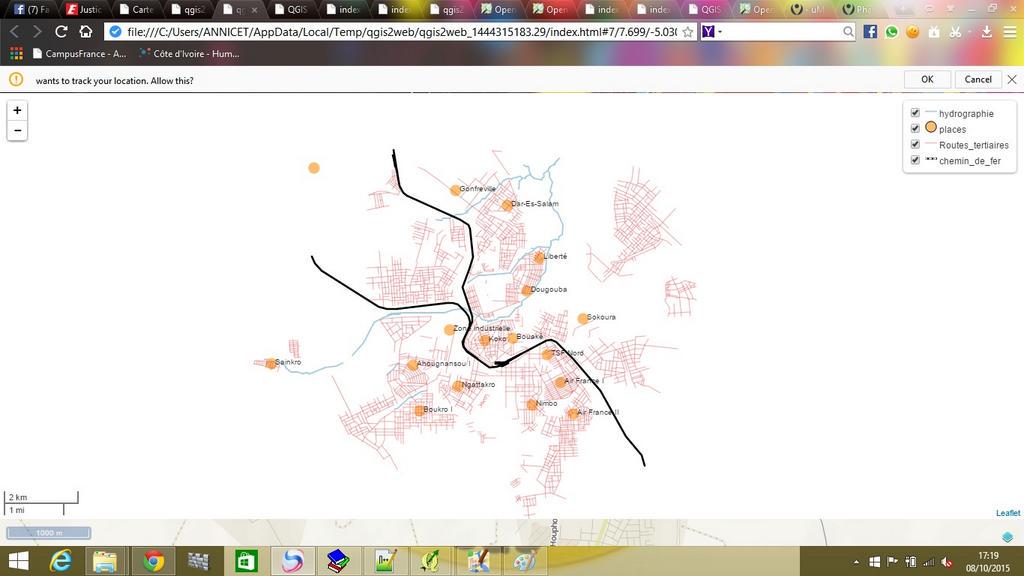Open QGIS Desktop from the taskbar
This screenshot has width=1024, height=576.
point(430,561)
